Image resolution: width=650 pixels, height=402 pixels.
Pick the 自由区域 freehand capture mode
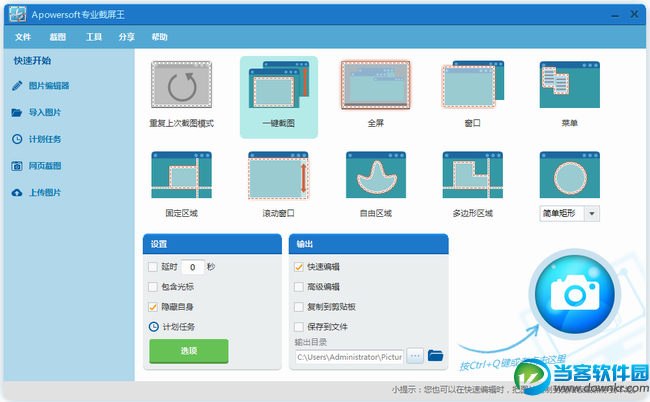click(376, 174)
